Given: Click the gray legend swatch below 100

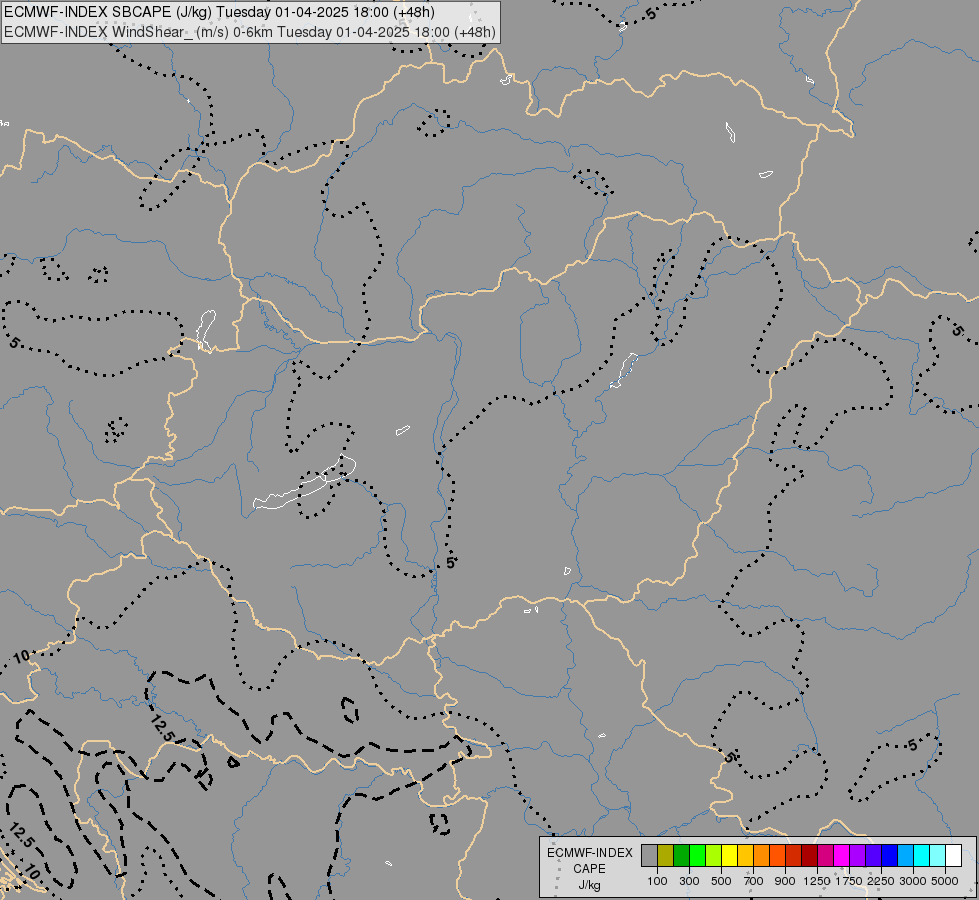Looking at the screenshot, I should tap(649, 855).
